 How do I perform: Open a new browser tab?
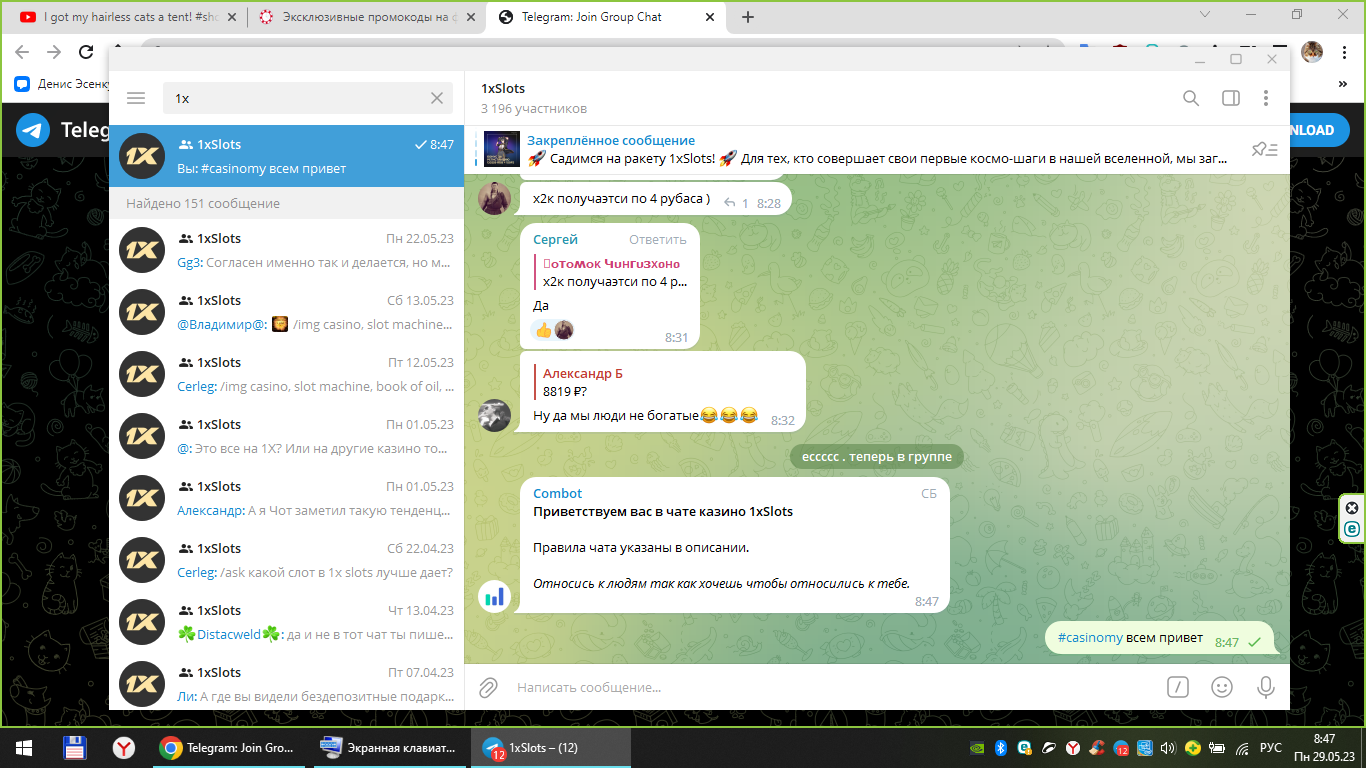point(748,17)
